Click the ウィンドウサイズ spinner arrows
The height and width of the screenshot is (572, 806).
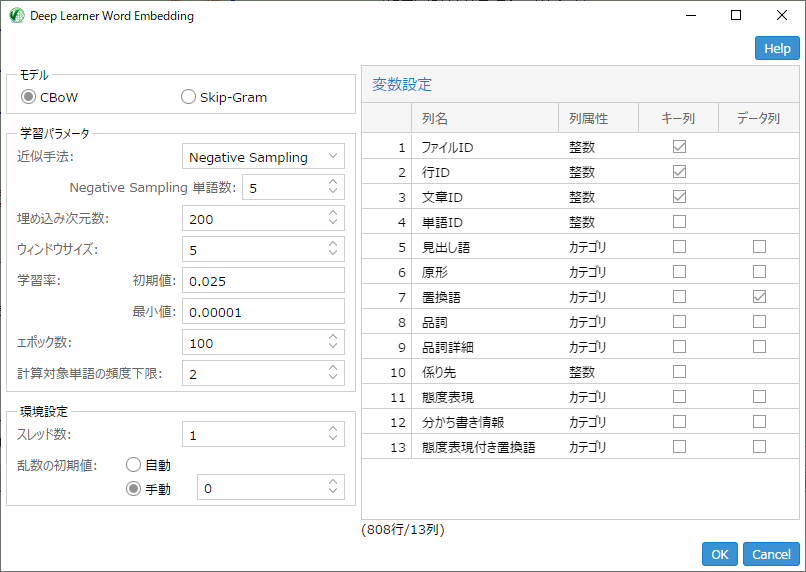(333, 250)
